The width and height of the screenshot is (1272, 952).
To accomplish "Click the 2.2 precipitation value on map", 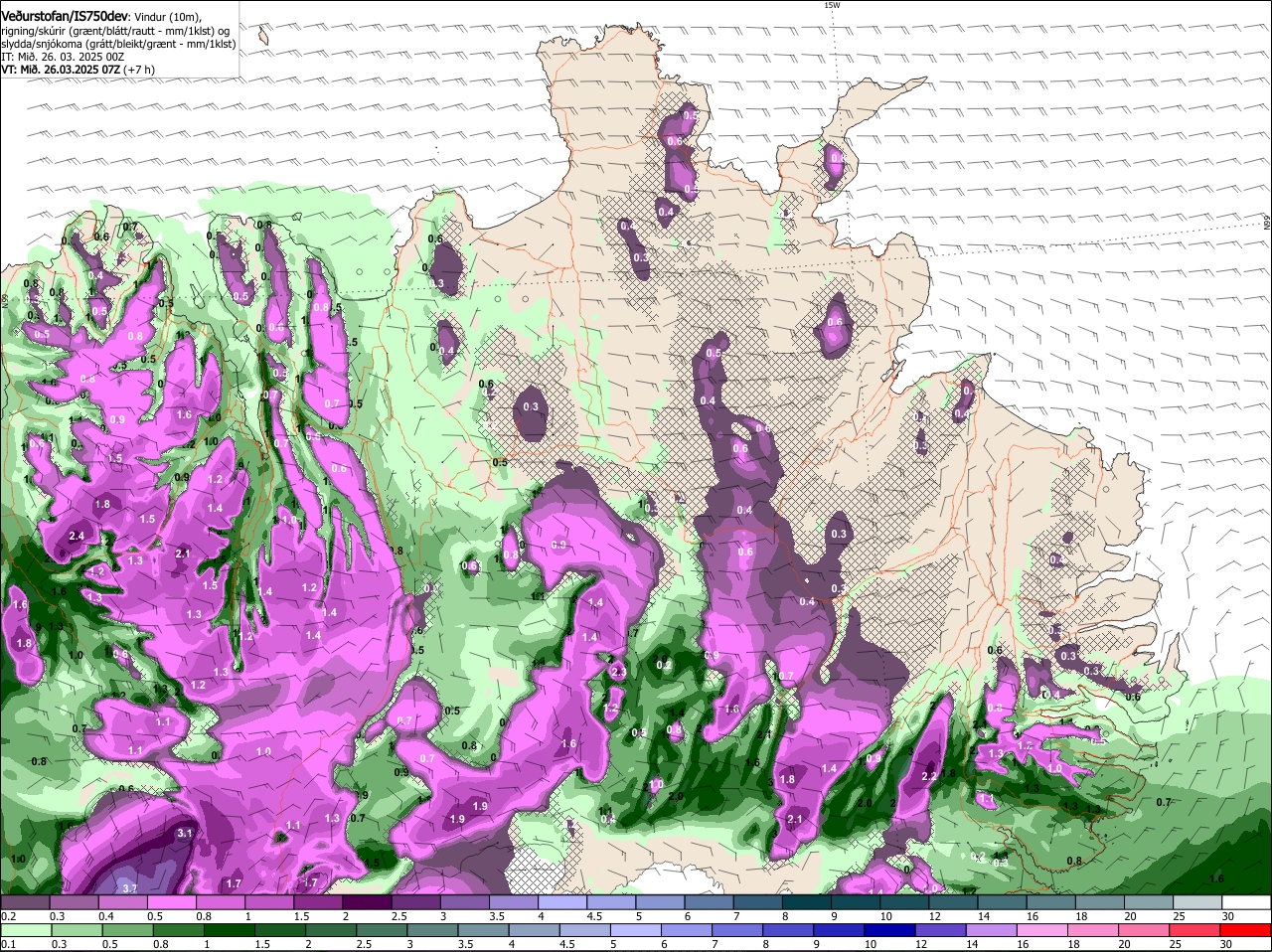I will click(930, 776).
